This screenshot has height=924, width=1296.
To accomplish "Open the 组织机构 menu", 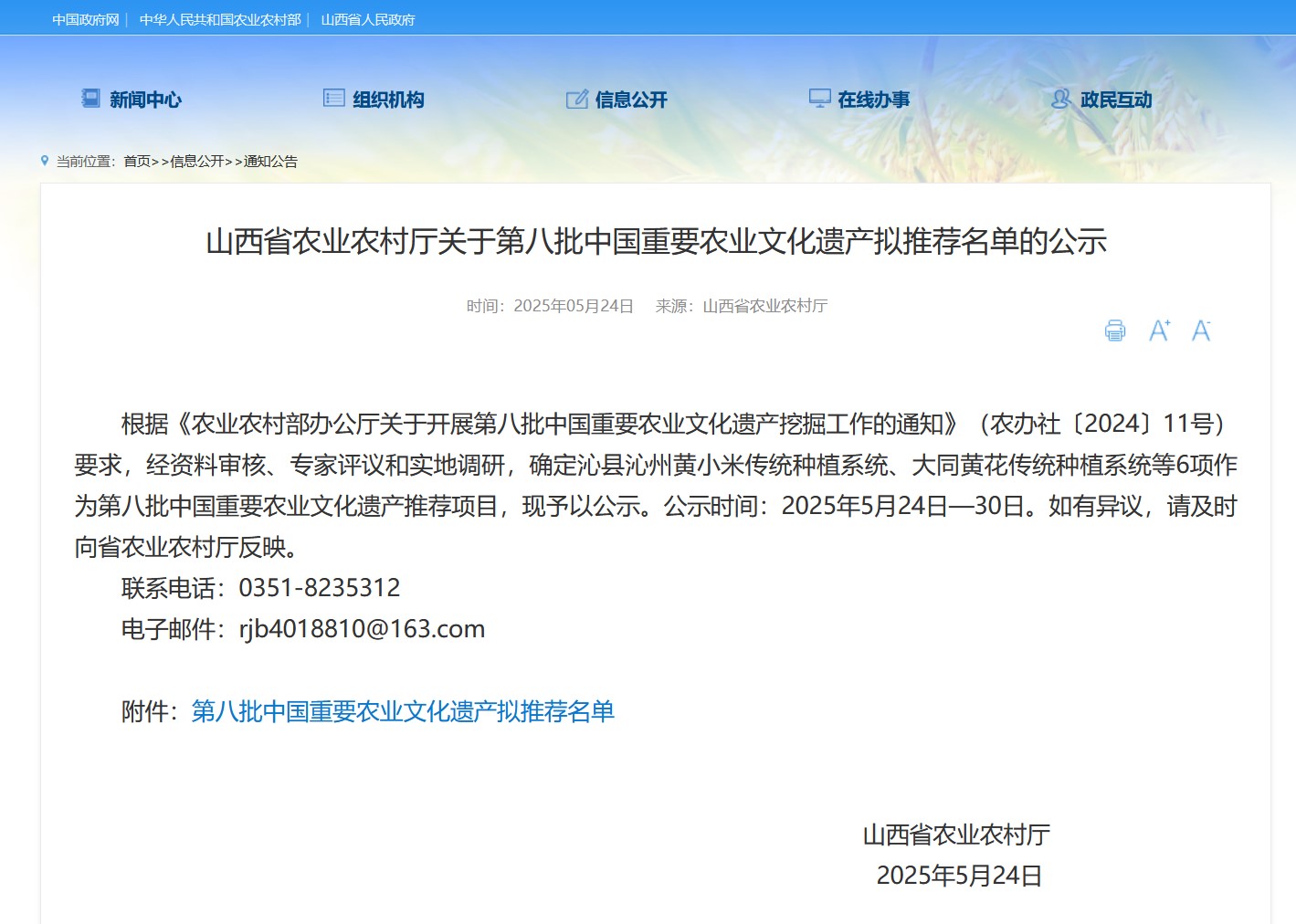I will [388, 100].
